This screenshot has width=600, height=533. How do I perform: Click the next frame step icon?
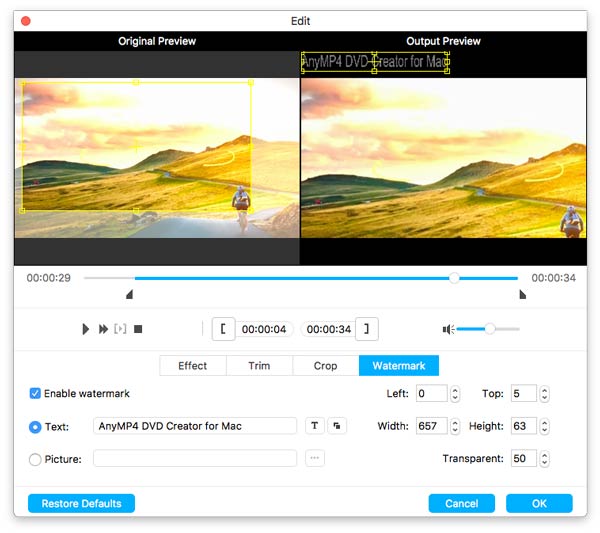[120, 329]
